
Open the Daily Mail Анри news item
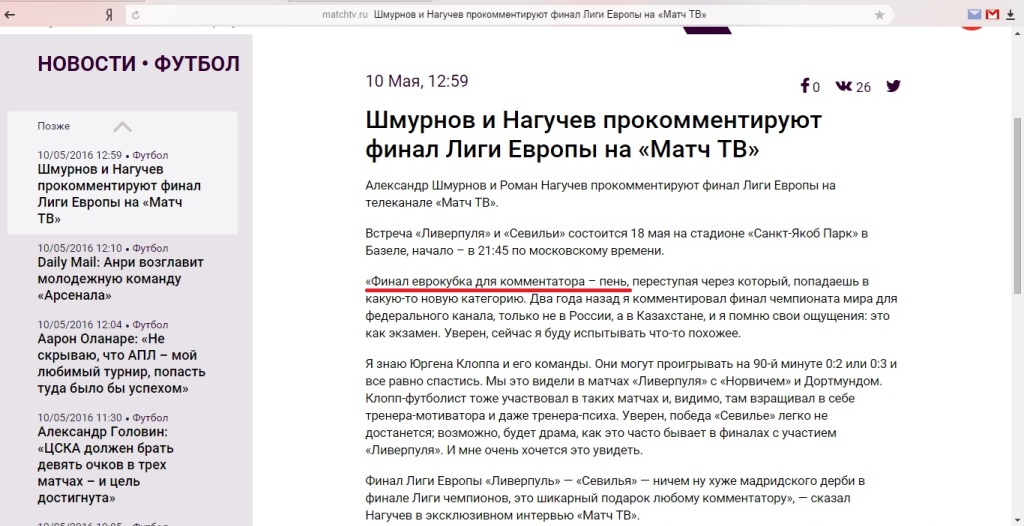[121, 279]
